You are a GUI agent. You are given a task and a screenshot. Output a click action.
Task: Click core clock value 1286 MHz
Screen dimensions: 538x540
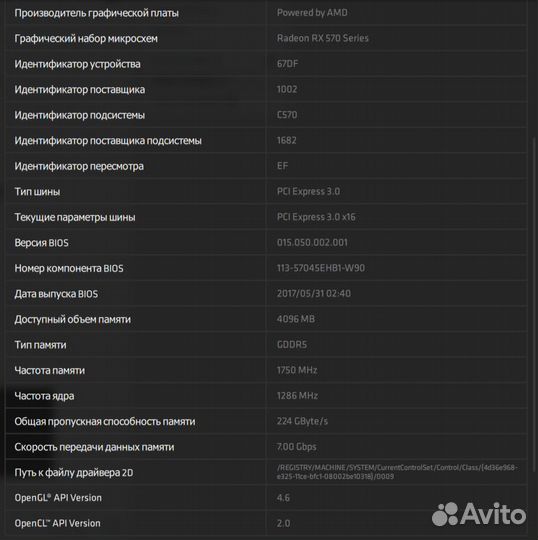point(297,396)
